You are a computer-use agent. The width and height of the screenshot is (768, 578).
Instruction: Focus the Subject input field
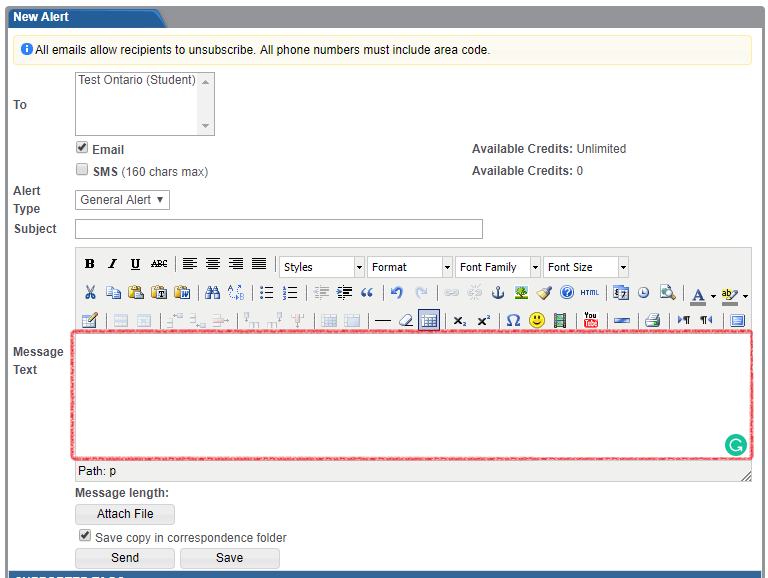coord(279,229)
